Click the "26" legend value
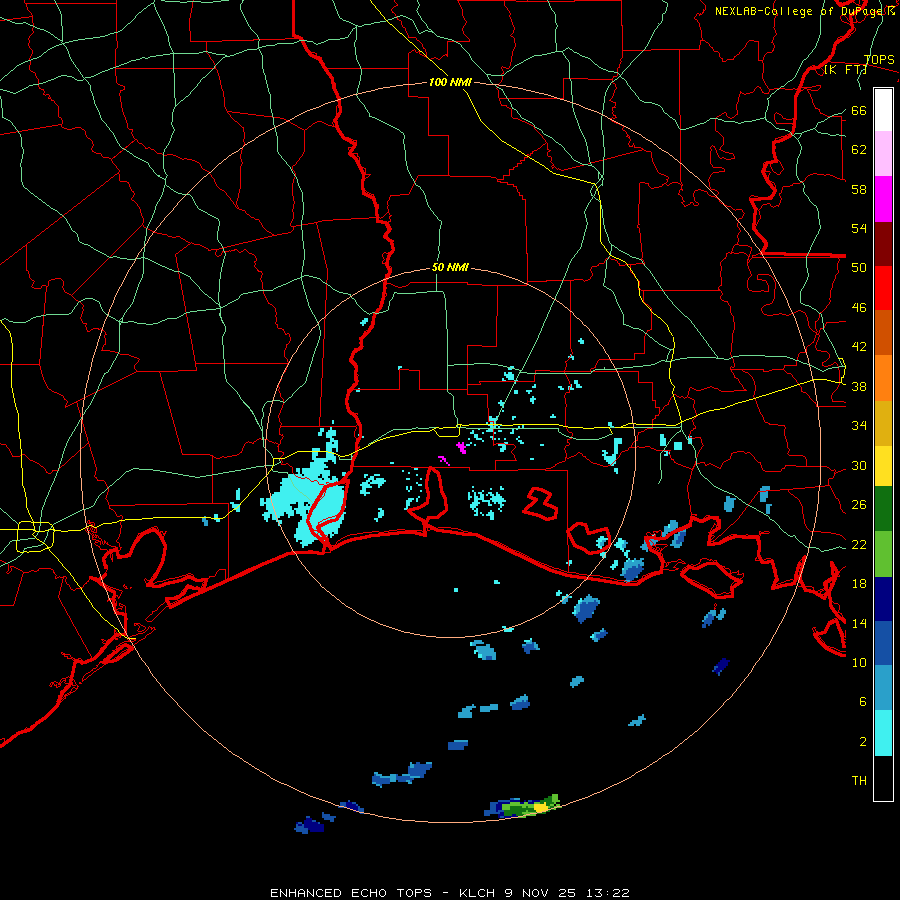The image size is (900, 900). click(859, 505)
